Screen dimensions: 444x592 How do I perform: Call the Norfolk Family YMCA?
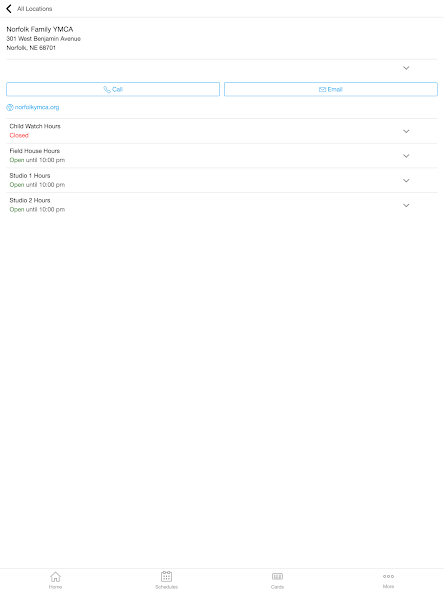pyautogui.click(x=113, y=89)
